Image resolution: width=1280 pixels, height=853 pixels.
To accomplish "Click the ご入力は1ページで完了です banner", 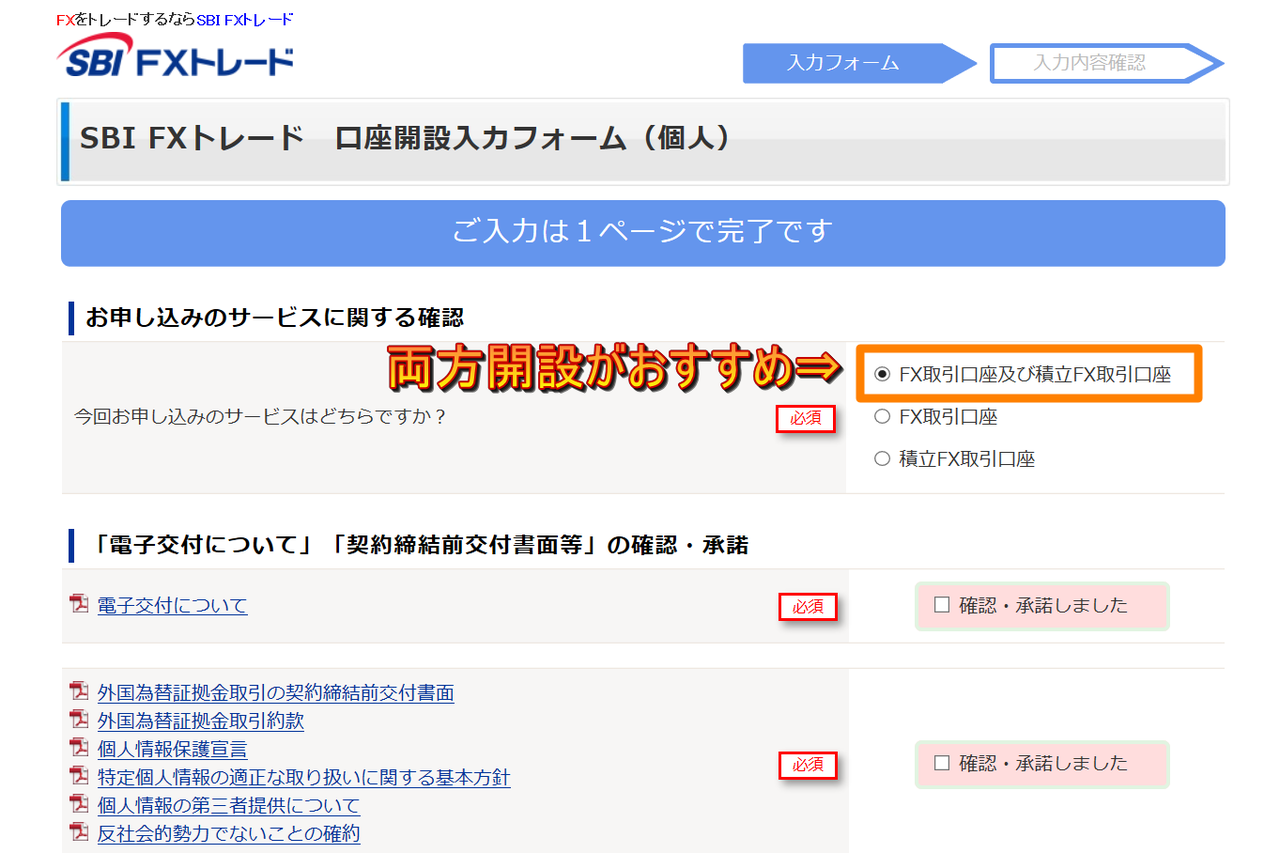I will (x=643, y=233).
